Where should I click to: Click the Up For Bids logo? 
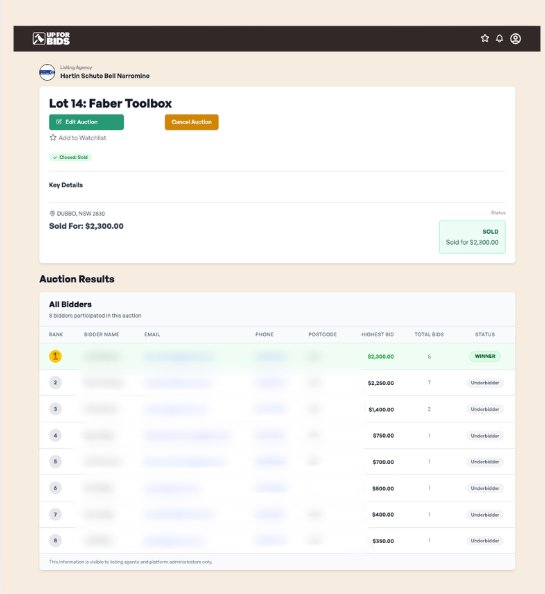coord(51,39)
